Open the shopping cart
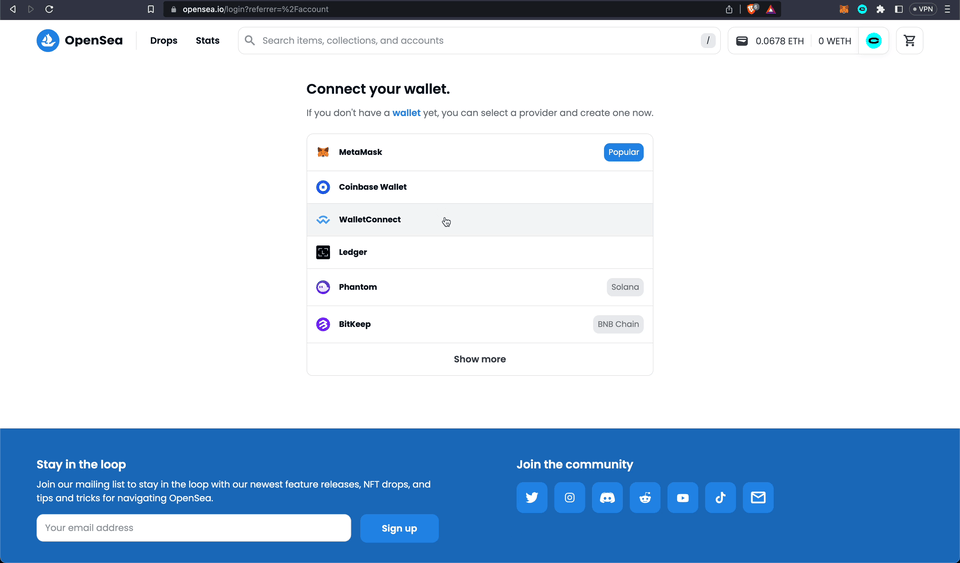 coord(910,40)
